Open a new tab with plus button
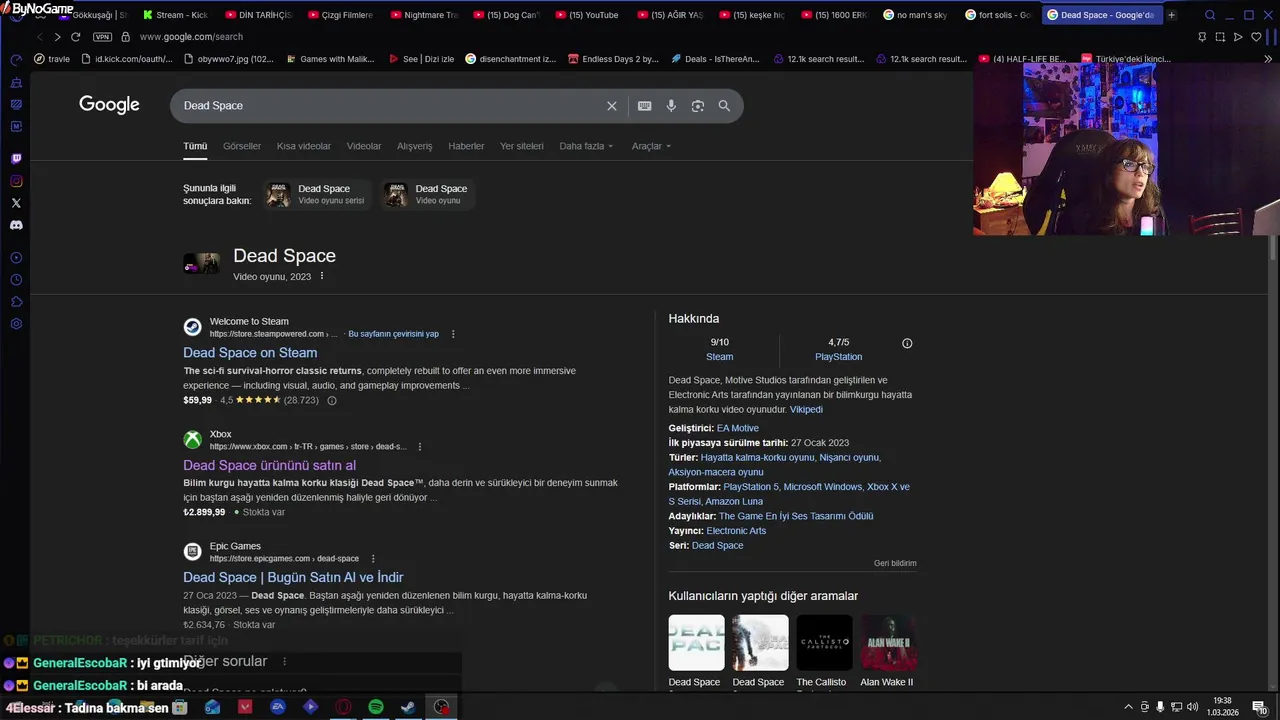Viewport: 1280px width, 720px height. [1172, 15]
